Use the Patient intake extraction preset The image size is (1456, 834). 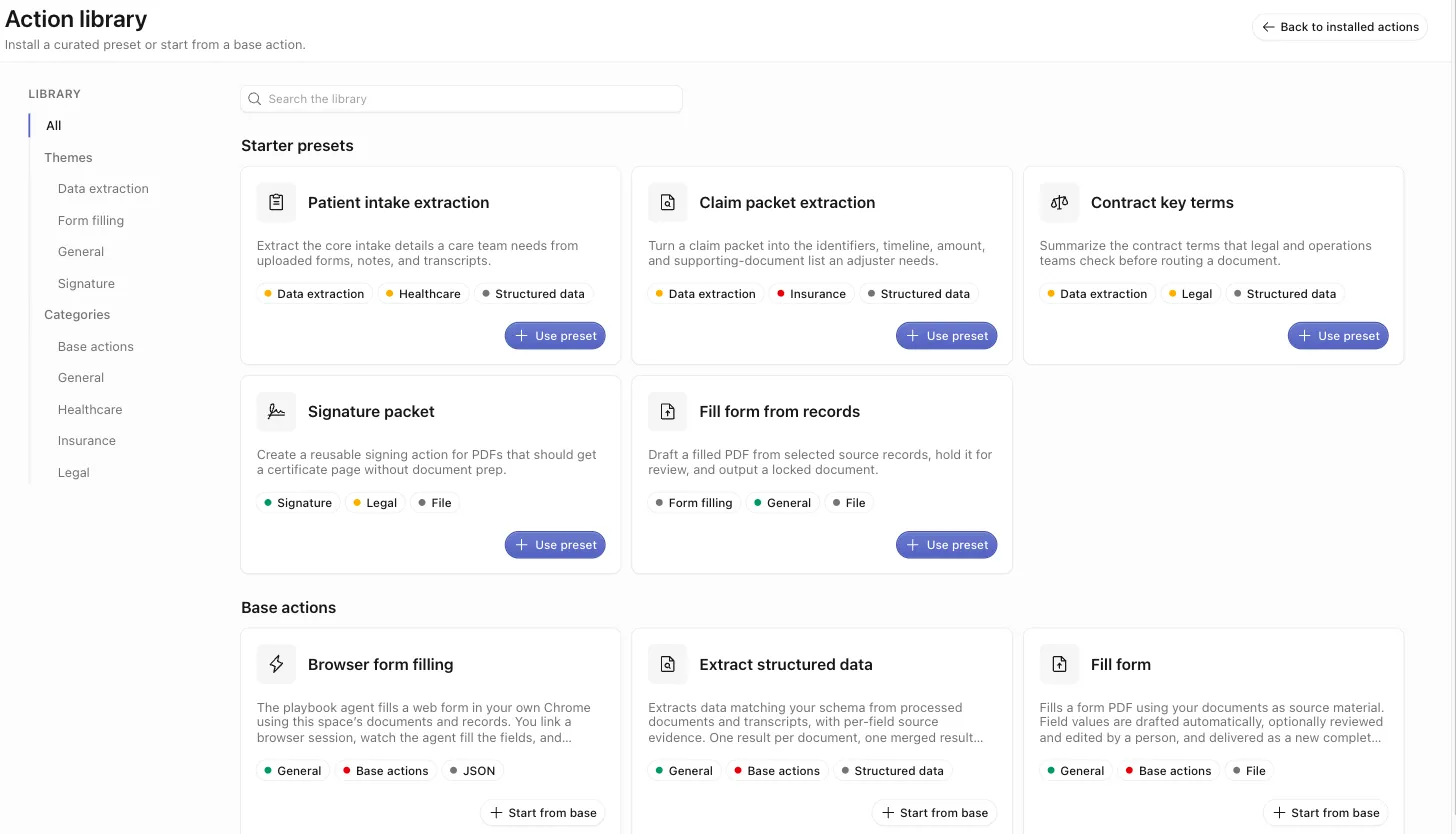click(555, 336)
